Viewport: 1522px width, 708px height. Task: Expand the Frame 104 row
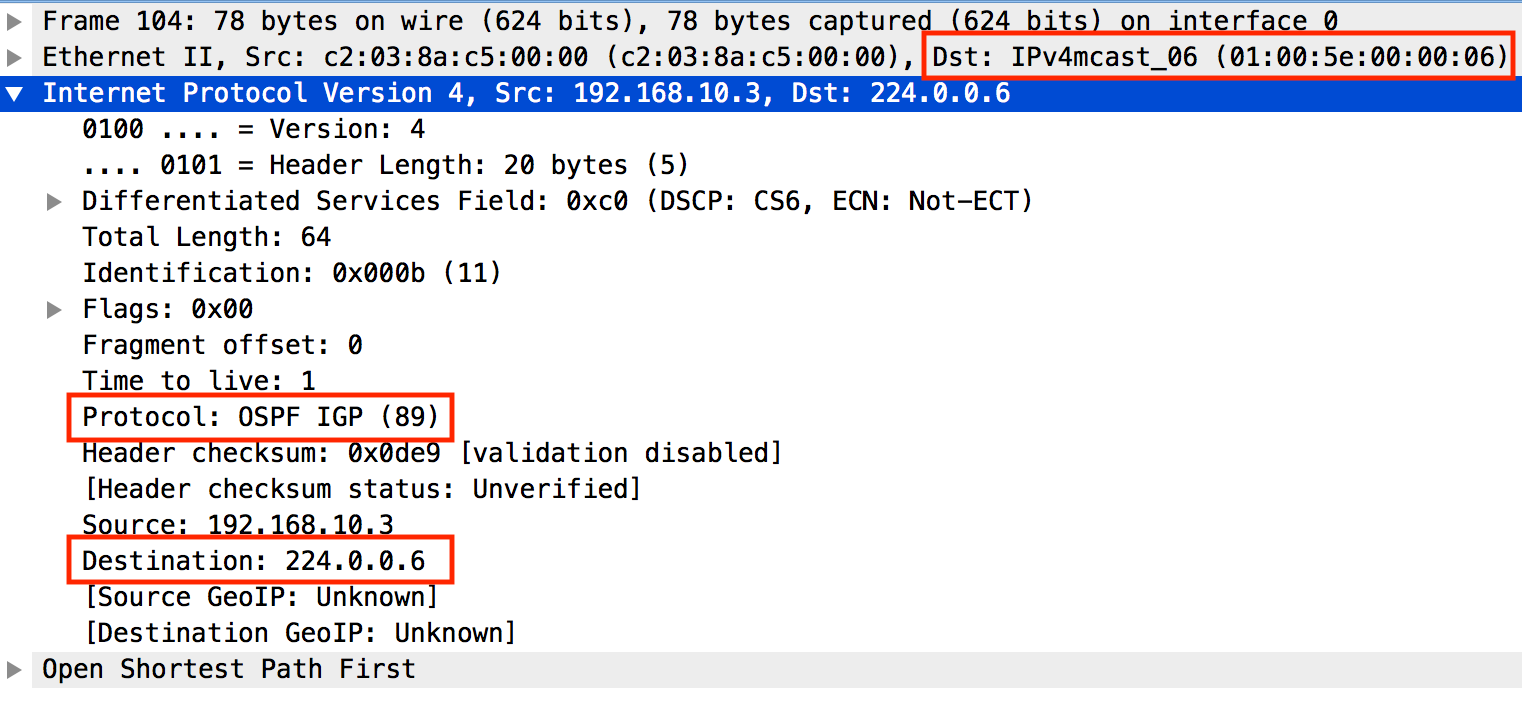click(x=13, y=21)
